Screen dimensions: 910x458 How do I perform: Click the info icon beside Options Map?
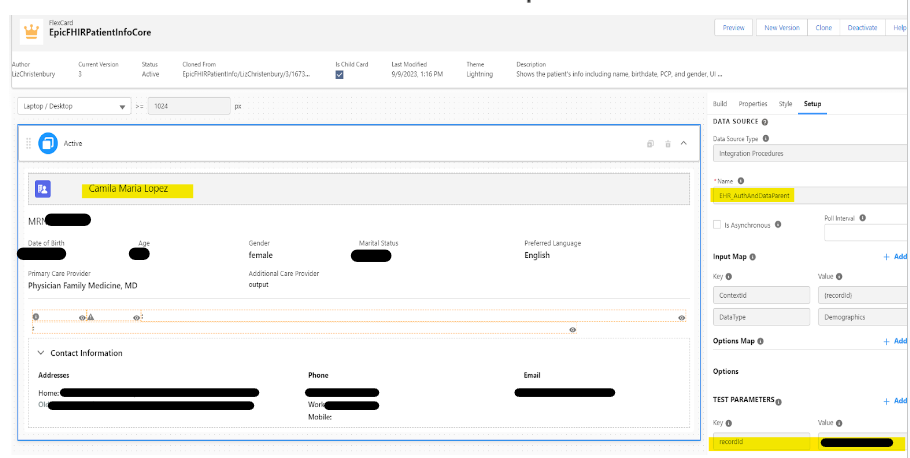(x=760, y=341)
